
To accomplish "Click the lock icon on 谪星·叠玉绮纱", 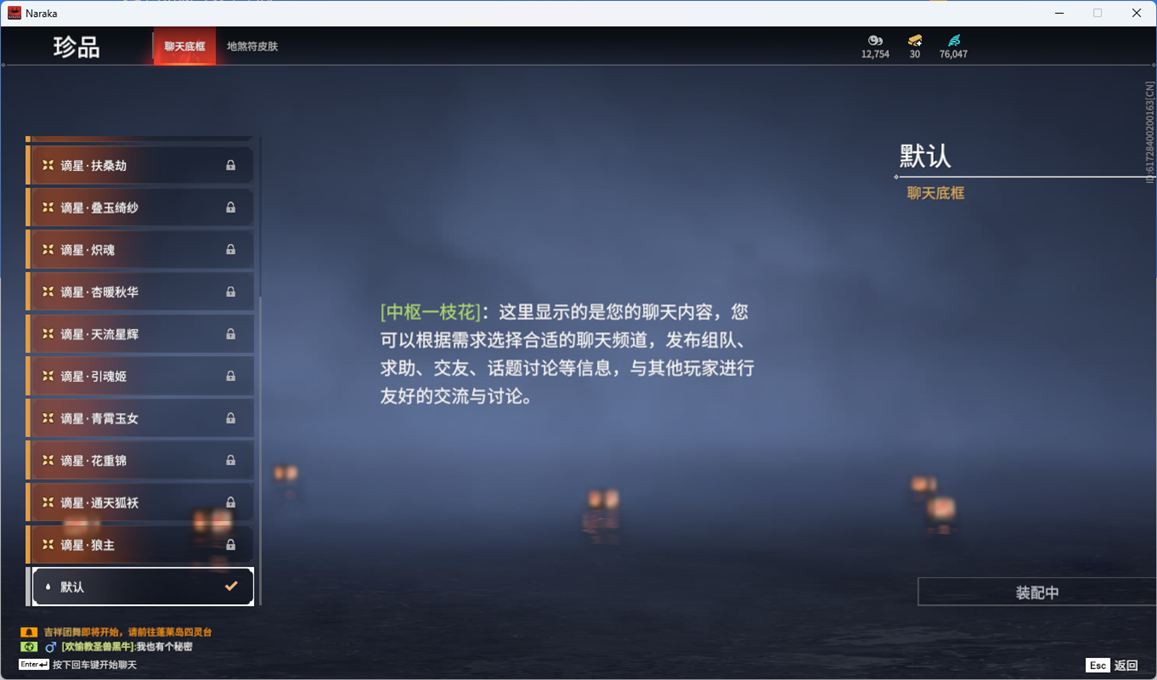I will tap(231, 207).
